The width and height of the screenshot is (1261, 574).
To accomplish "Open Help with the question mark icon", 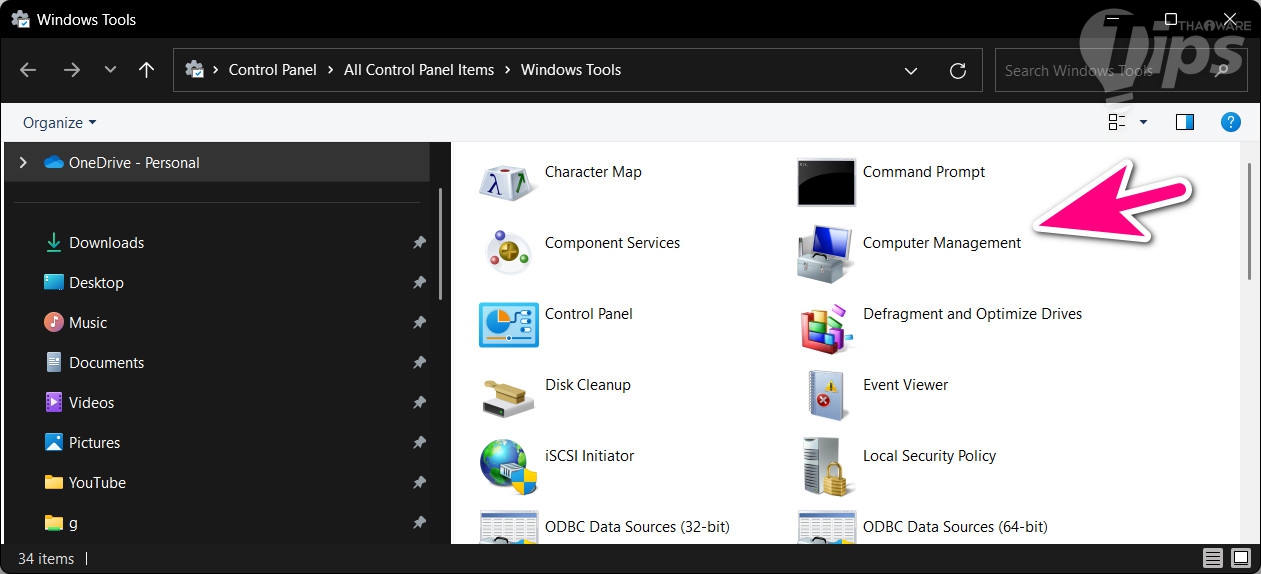I will 1231,122.
